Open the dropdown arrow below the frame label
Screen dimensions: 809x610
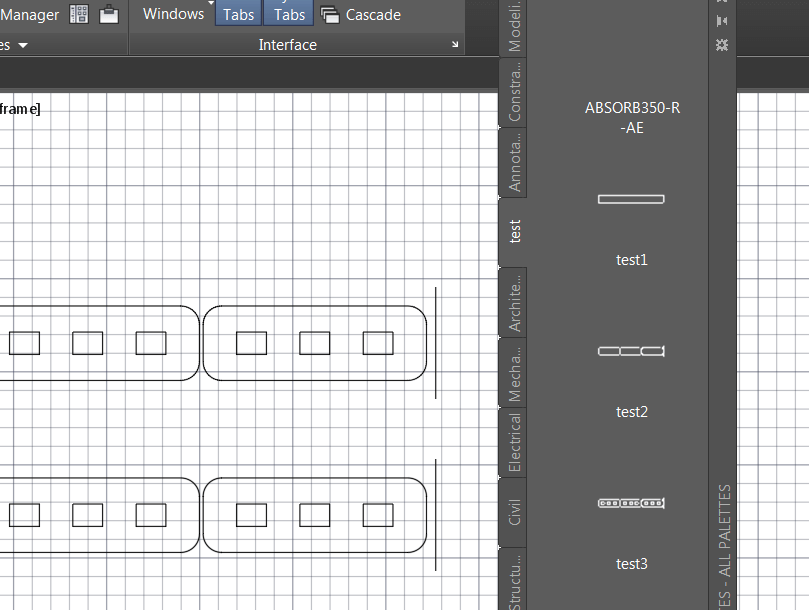pos(22,45)
